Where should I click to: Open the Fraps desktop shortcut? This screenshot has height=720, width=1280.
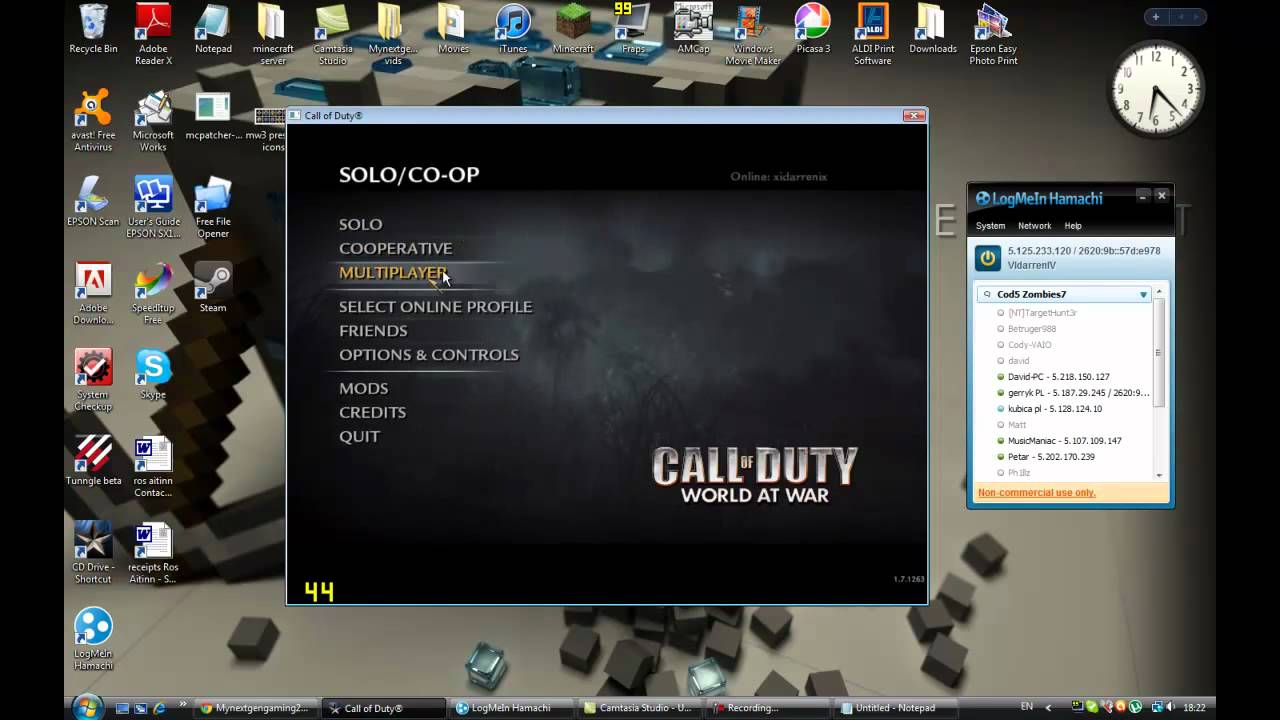tap(633, 30)
